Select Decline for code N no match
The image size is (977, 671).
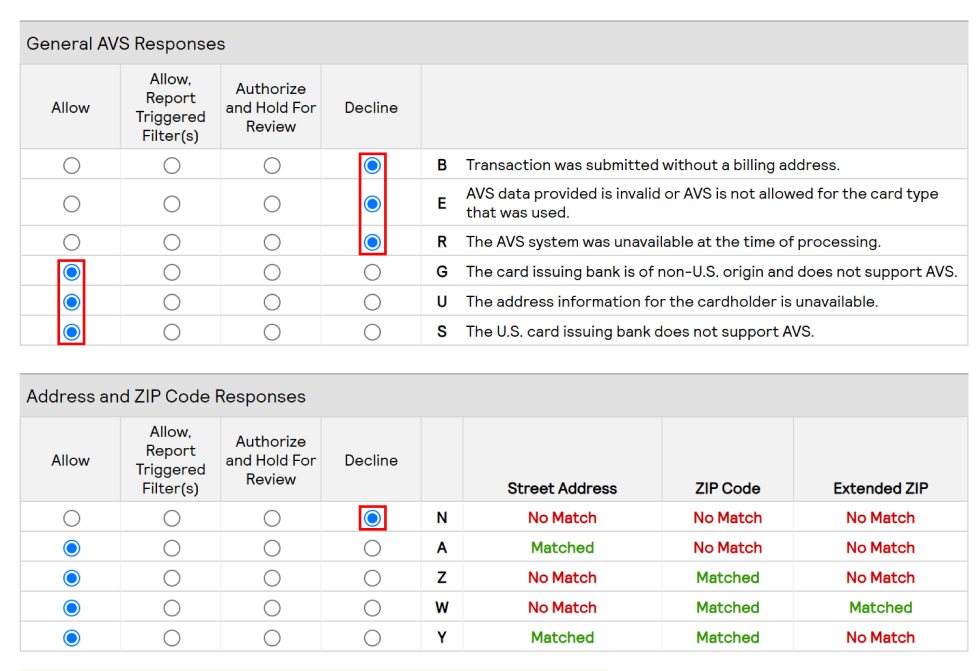click(x=372, y=518)
